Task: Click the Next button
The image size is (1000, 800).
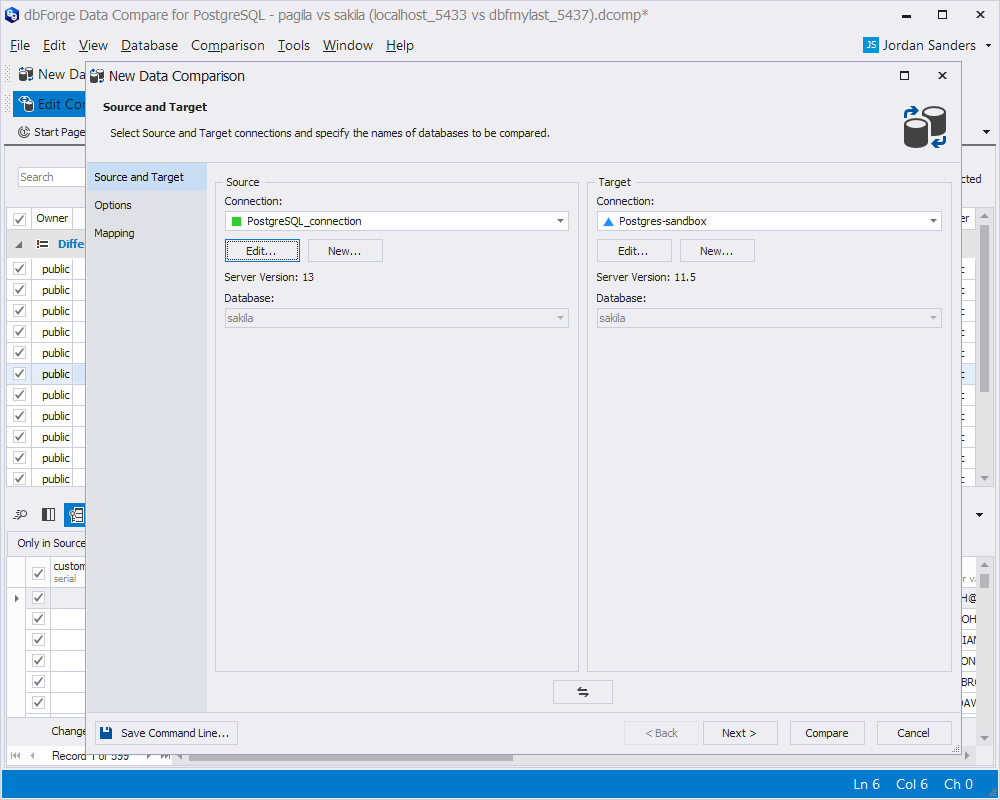Action: click(x=740, y=733)
